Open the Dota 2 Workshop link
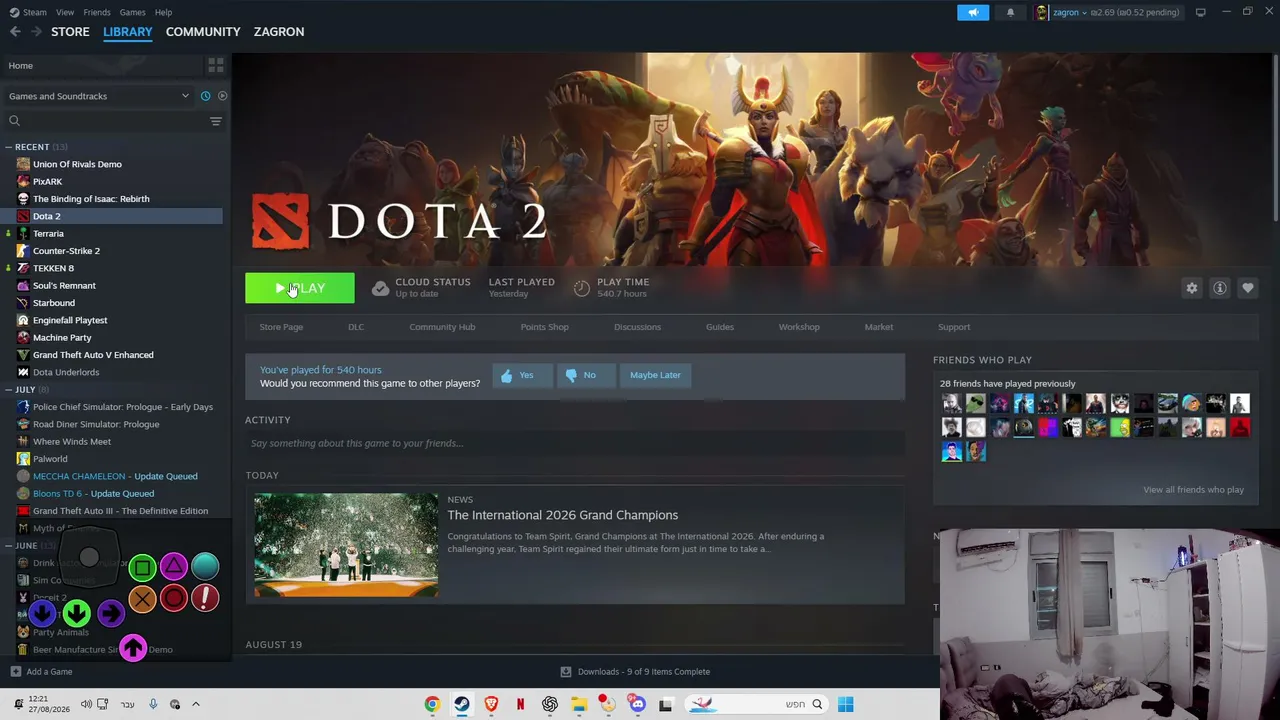Screen dimensions: 1280x720 pyautogui.click(x=799, y=327)
